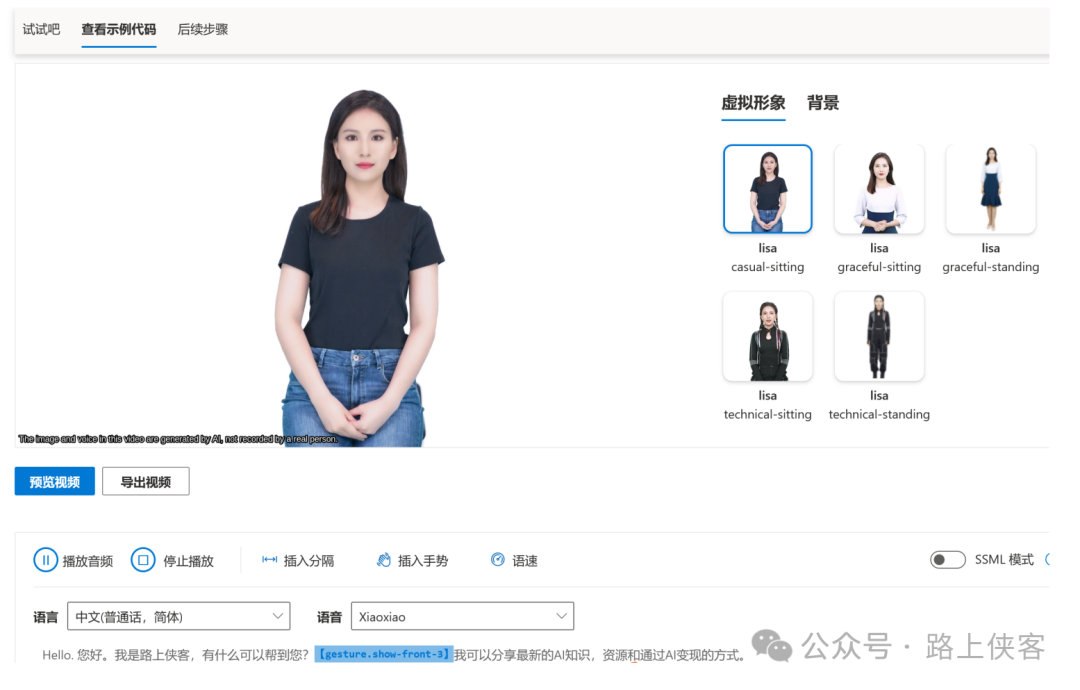
Task: Click the 插入手势 text
Action: (x=423, y=561)
